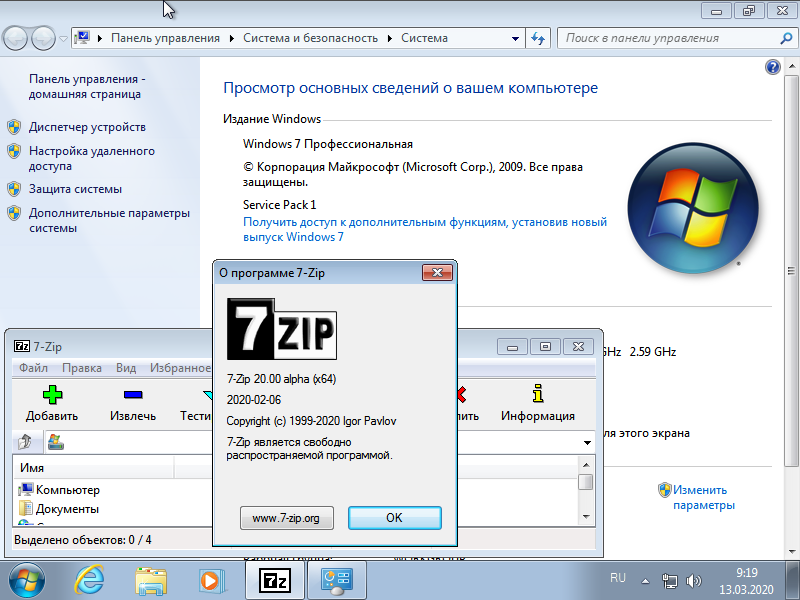800x600 pixels.
Task: Click the Forward navigation arrow
Action: (x=43, y=38)
